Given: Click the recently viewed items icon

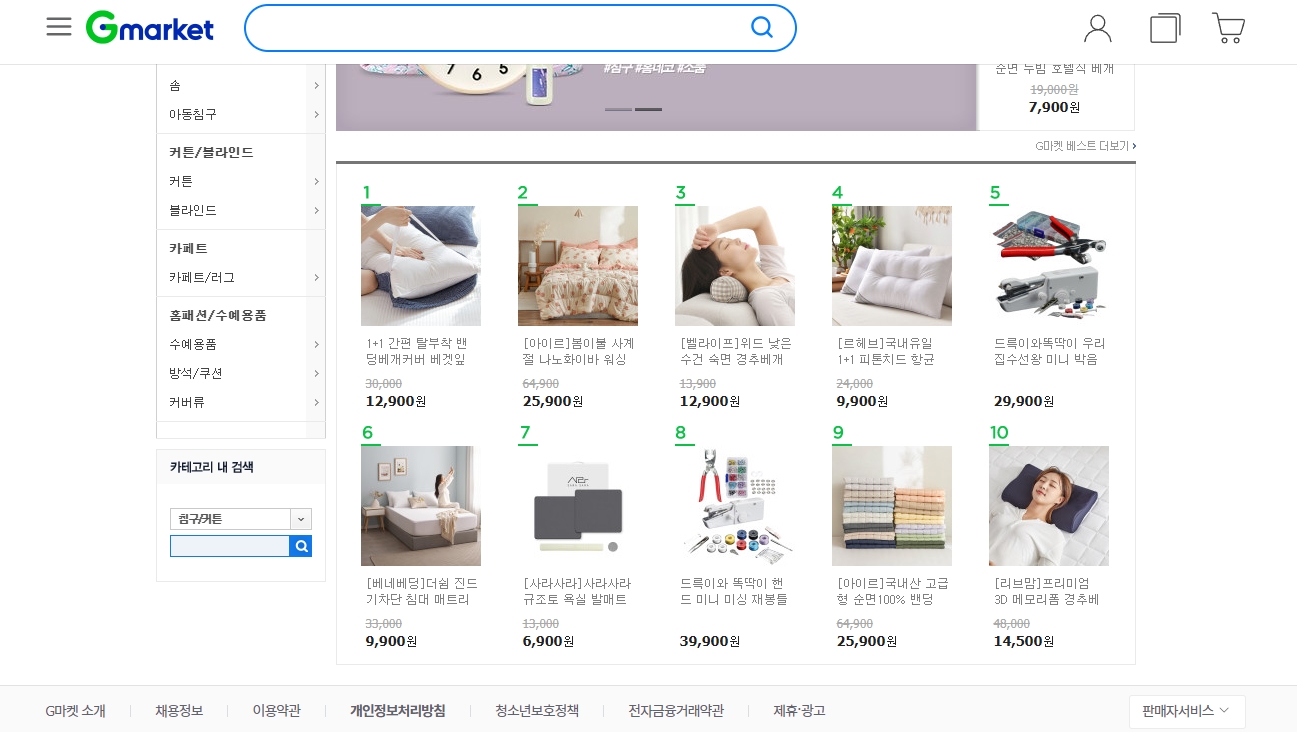Looking at the screenshot, I should click(1163, 28).
